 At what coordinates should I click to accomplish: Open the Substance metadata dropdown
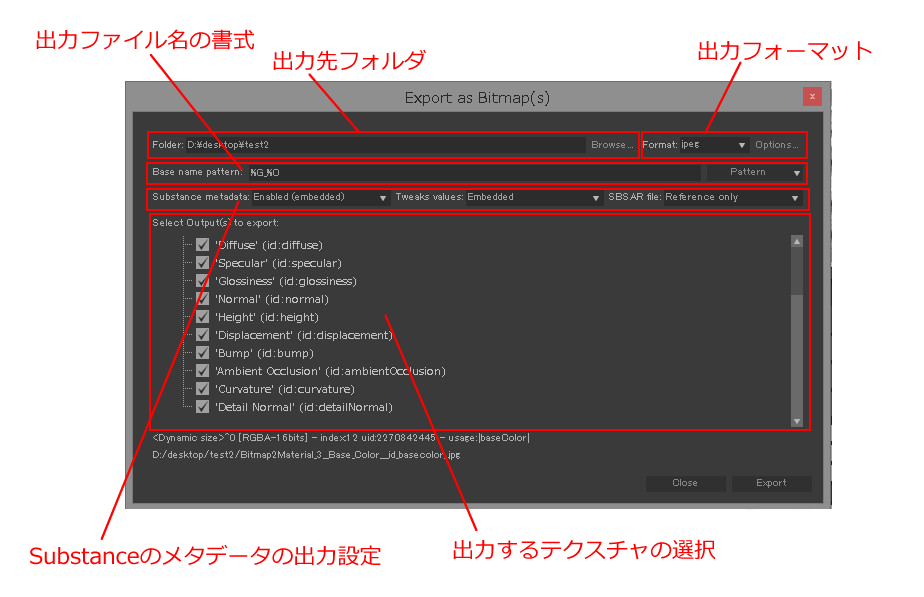pos(320,197)
